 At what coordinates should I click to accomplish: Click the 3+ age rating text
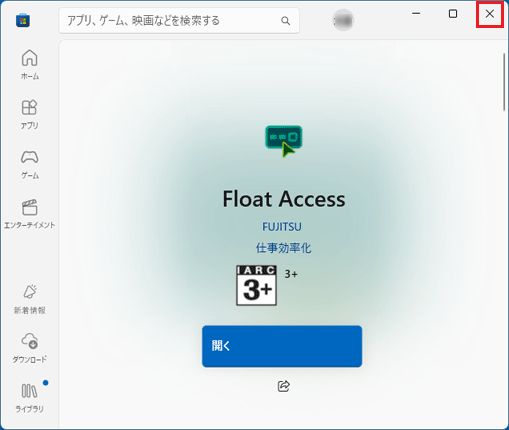point(291,274)
